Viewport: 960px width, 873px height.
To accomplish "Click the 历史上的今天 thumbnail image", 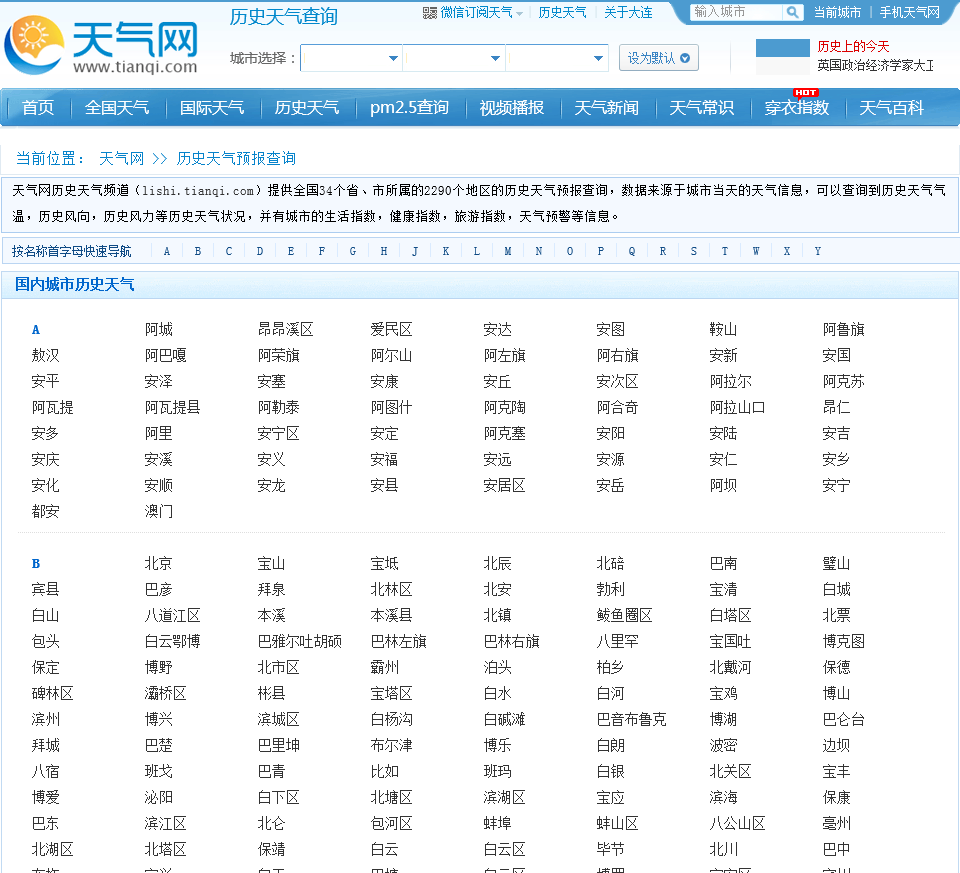I will pyautogui.click(x=782, y=57).
